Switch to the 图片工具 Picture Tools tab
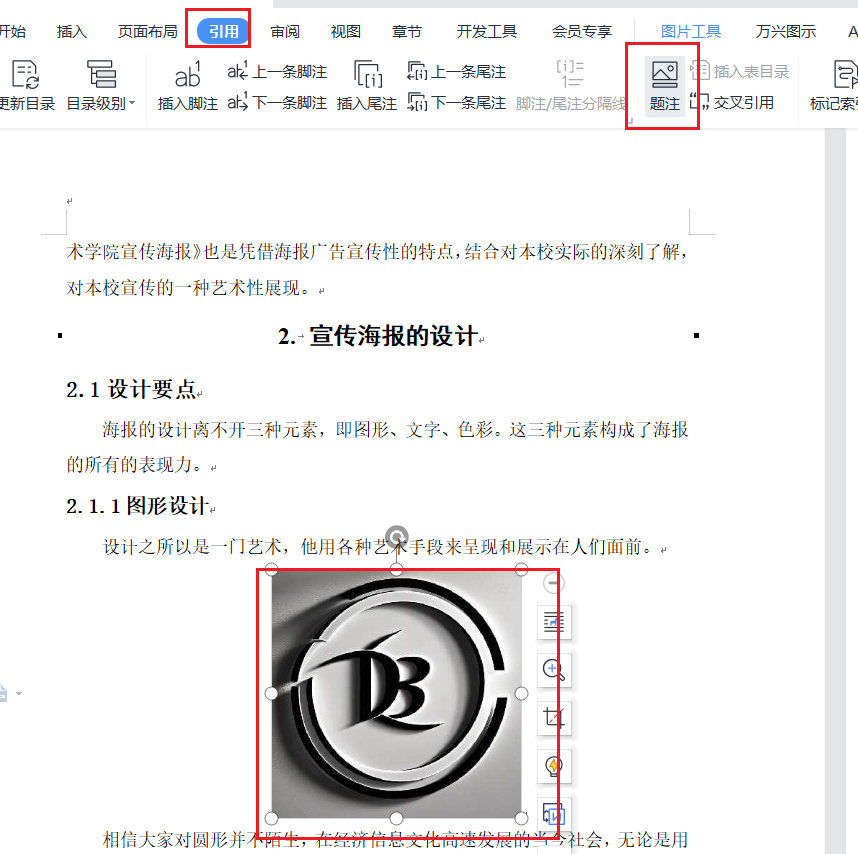The image size is (858, 854). 691,30
